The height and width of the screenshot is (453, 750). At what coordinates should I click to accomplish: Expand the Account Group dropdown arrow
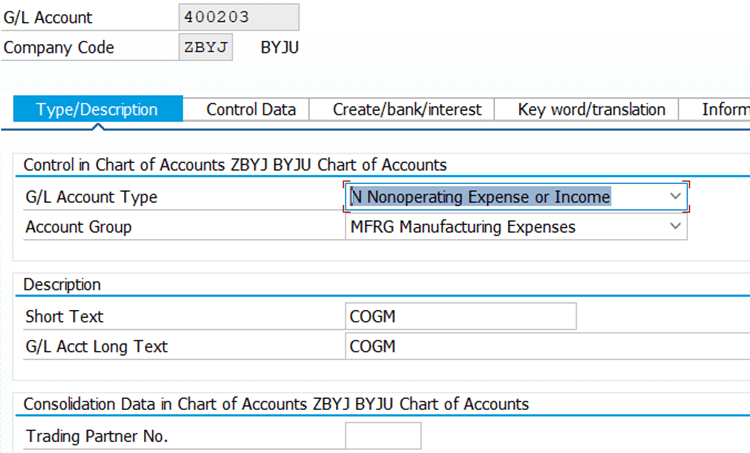point(675,227)
